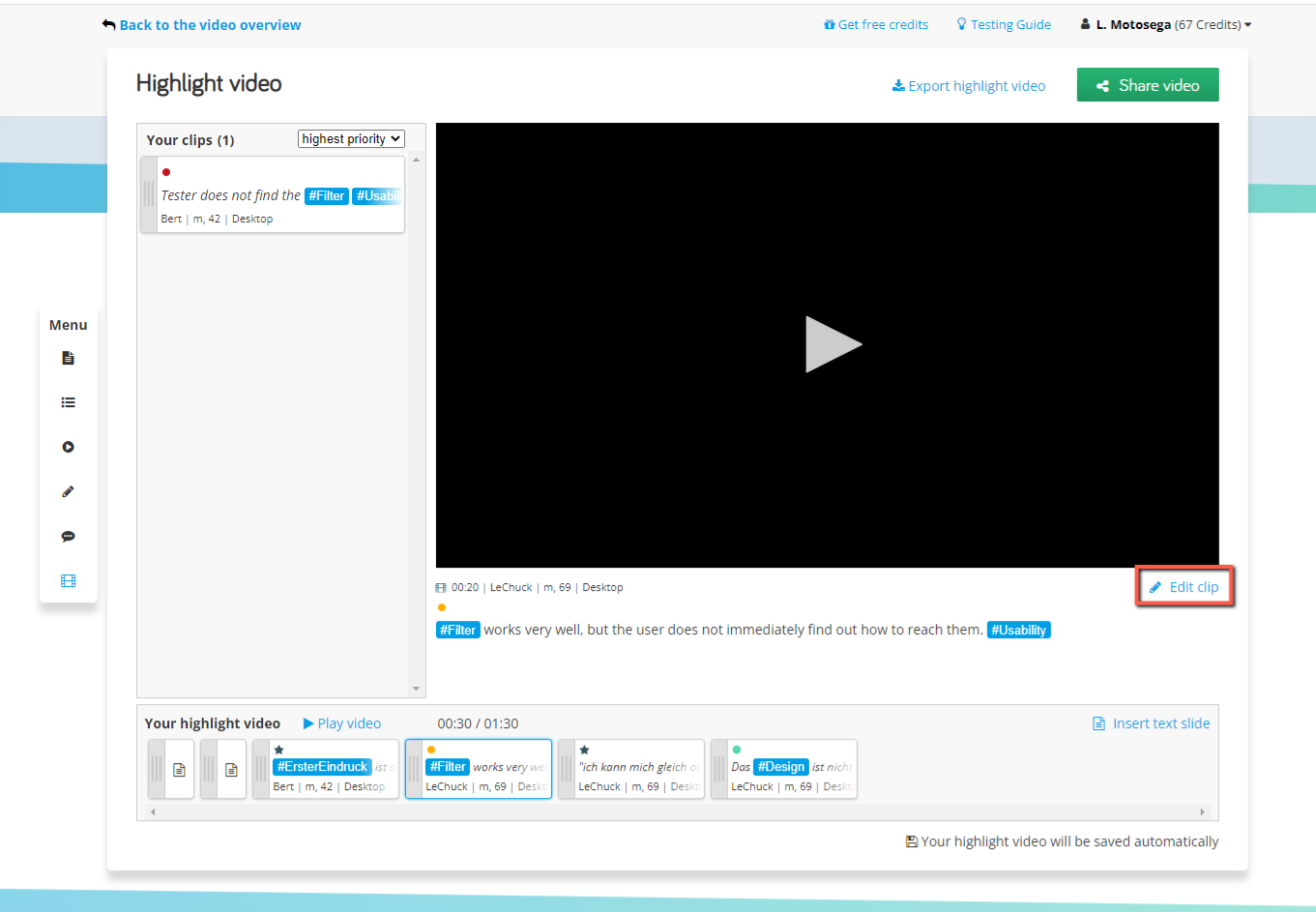Open the speech bubble icon in the side Menu
1316x912 pixels.
click(x=68, y=536)
